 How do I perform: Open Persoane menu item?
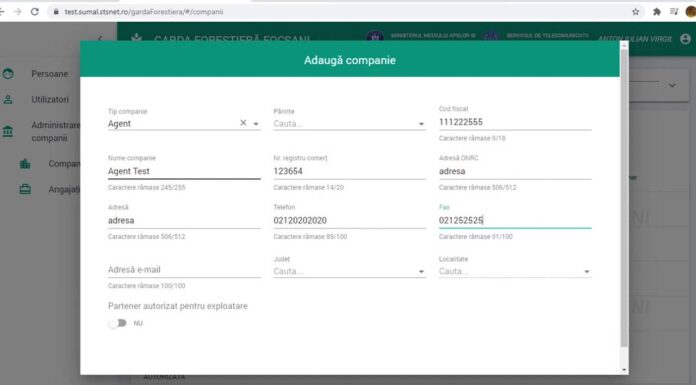point(50,74)
